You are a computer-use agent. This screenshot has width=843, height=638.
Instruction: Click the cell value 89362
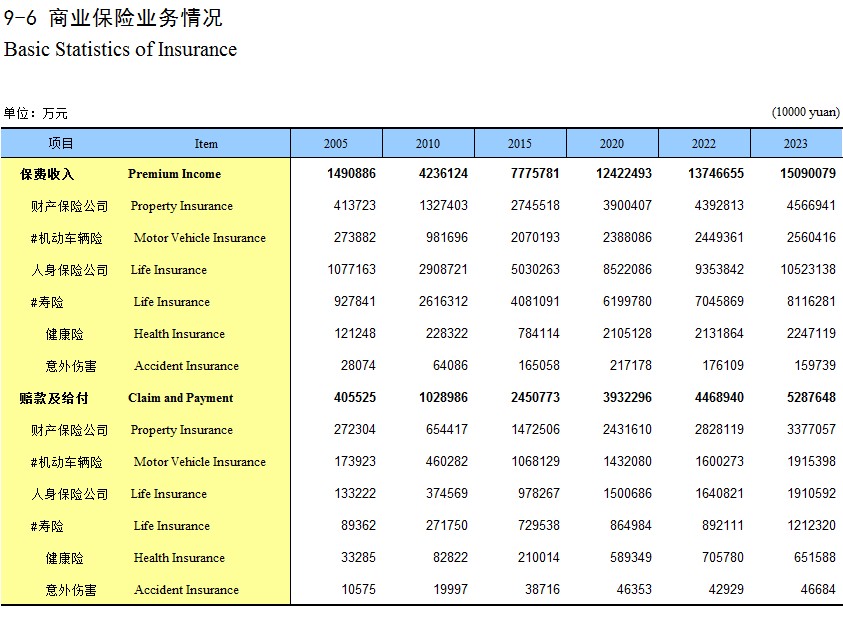coord(358,526)
